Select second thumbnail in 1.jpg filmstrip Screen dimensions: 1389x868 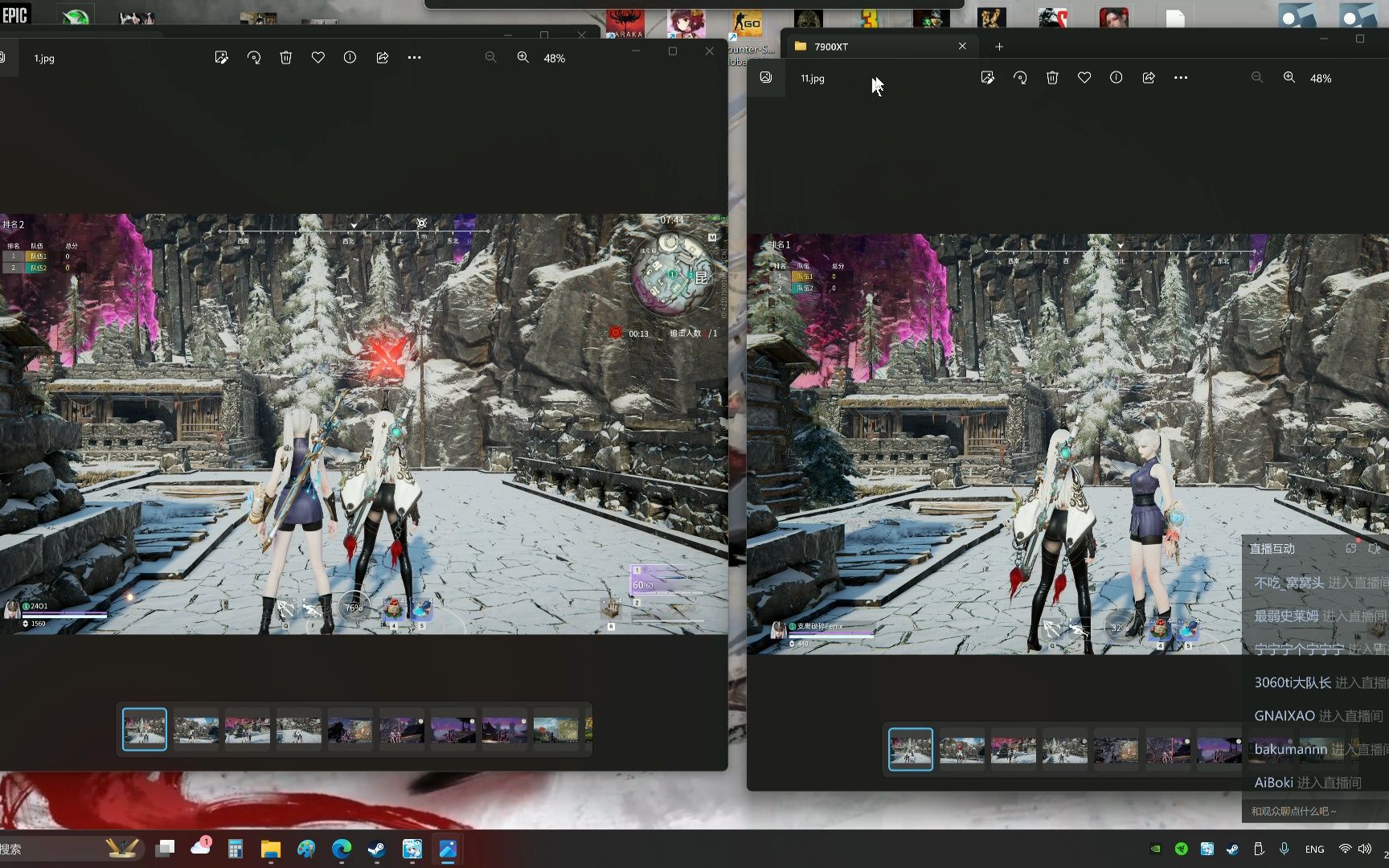click(x=196, y=730)
